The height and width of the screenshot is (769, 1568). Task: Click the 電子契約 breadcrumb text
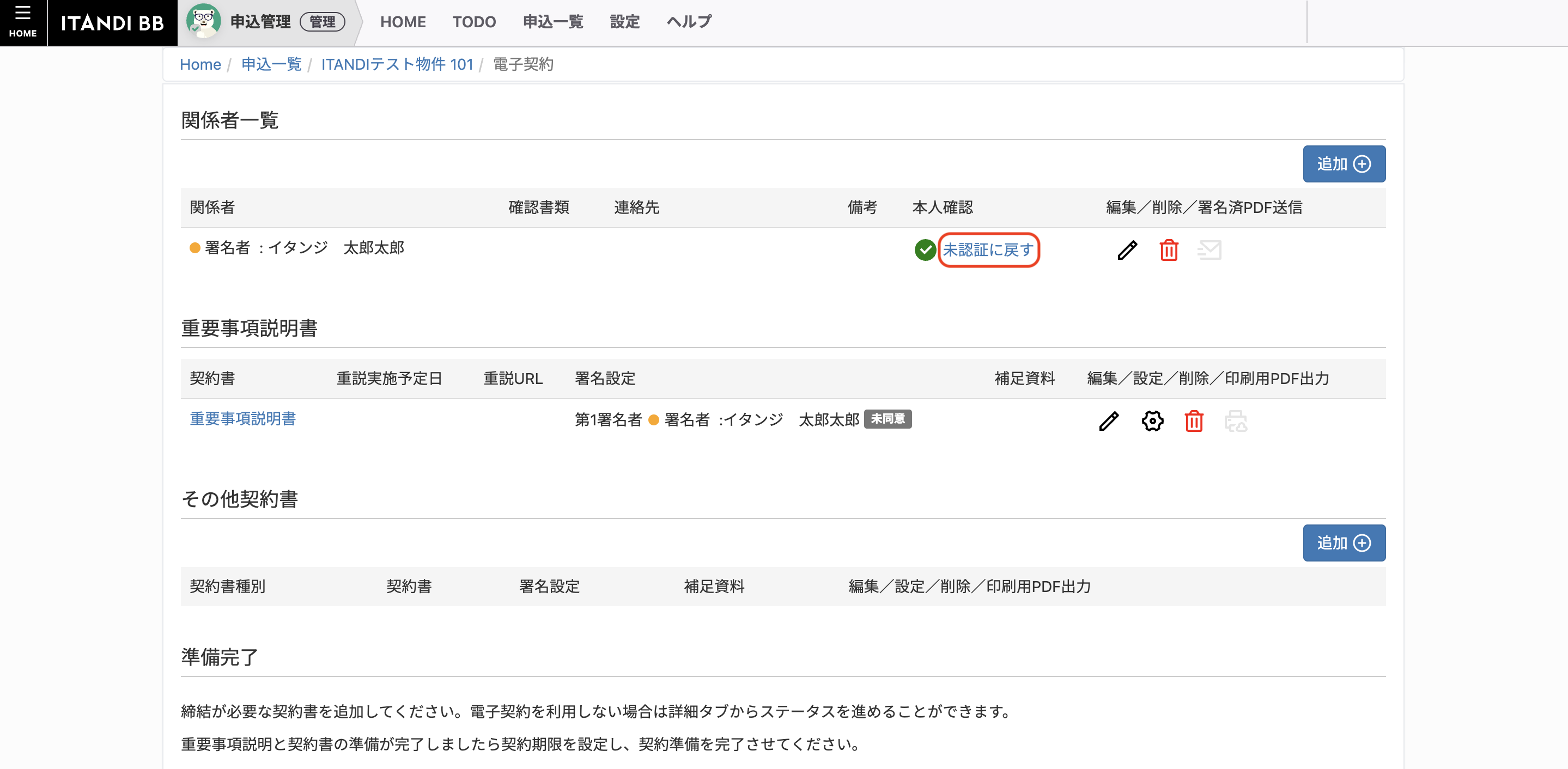523,64
